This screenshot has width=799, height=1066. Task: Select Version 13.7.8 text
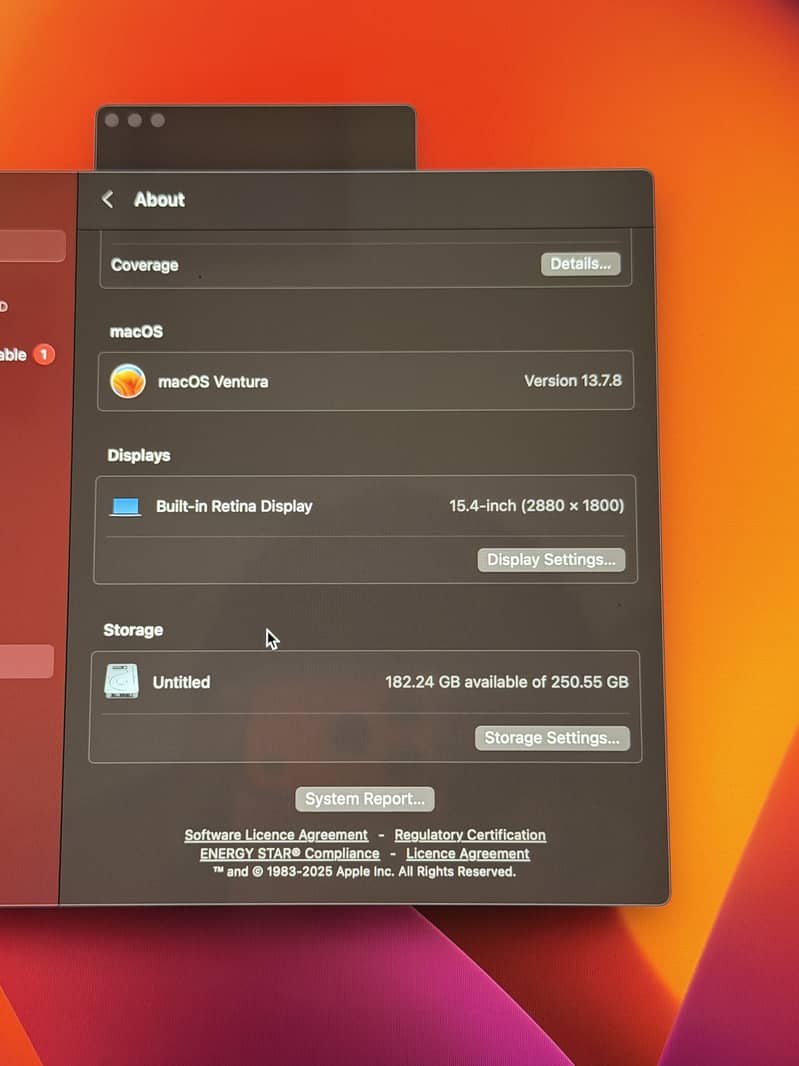tap(573, 381)
